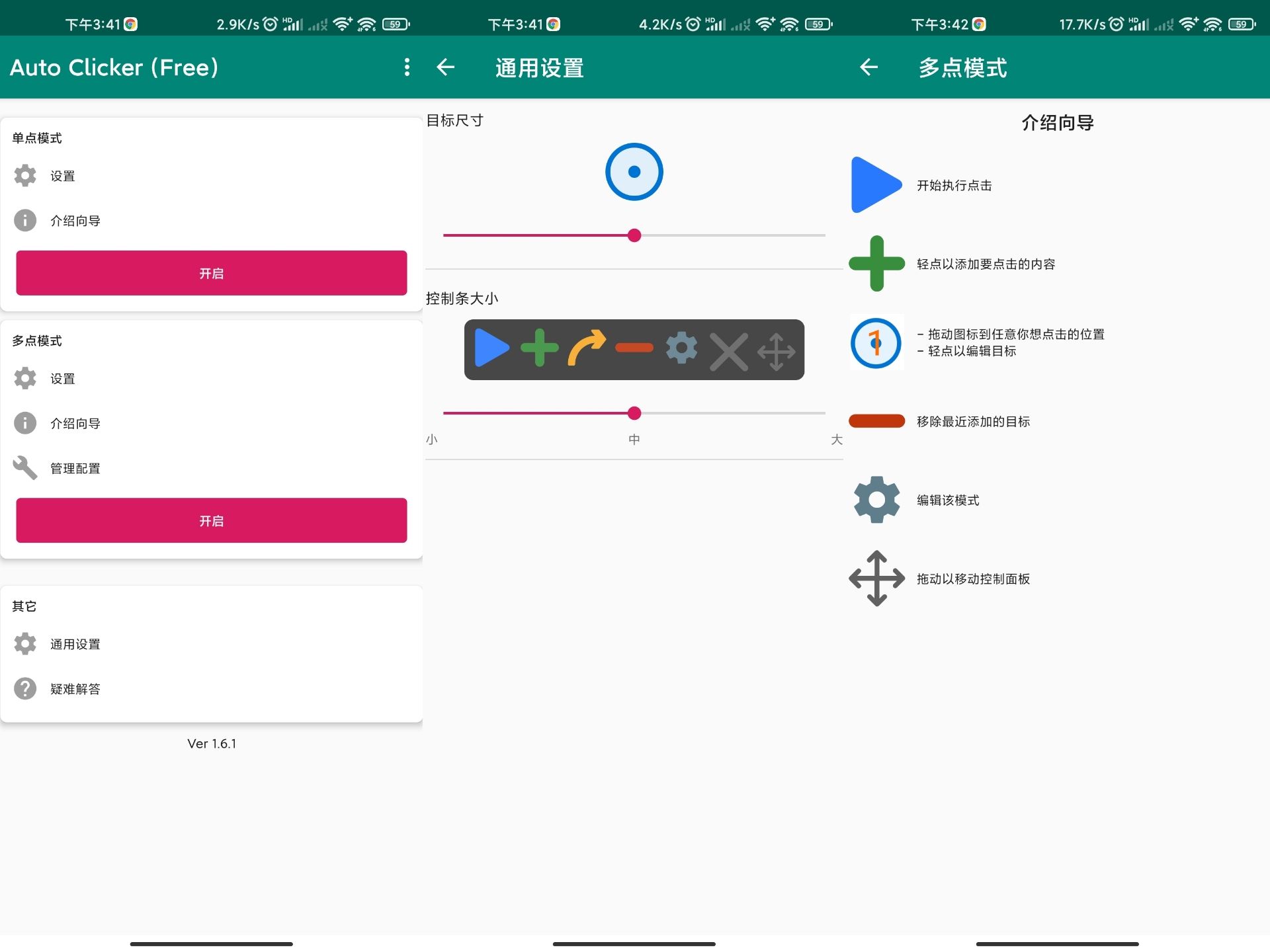The image size is (1270, 952).
Task: Tap the 大 size label
Action: [837, 440]
